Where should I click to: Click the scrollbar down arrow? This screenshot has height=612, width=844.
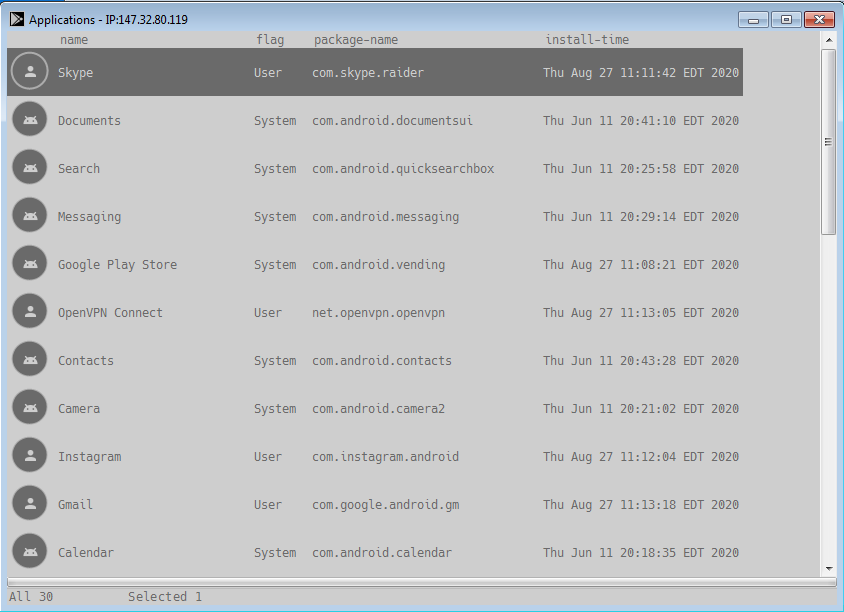click(829, 569)
